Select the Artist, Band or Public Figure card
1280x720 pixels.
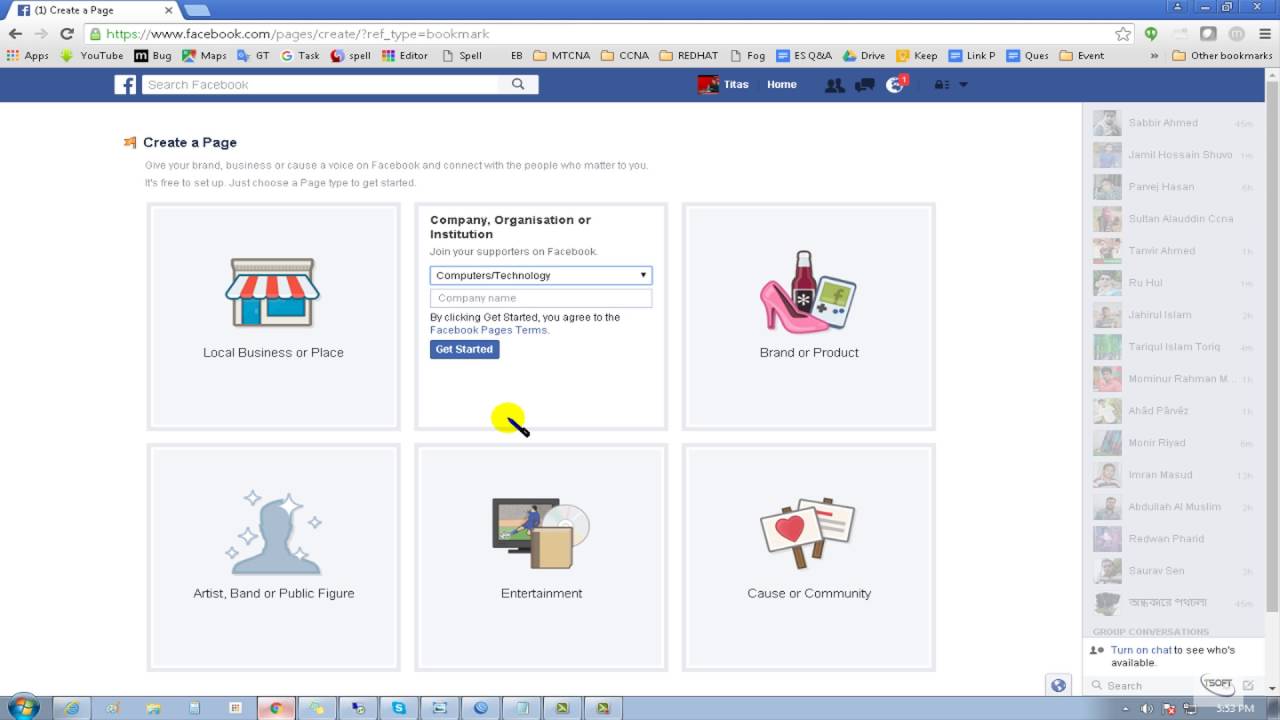pyautogui.click(x=273, y=557)
